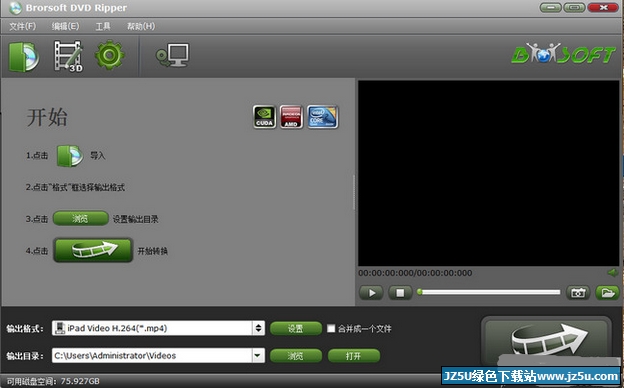Click the IFO/ISO load to computer icon
Screen dimensions: 624x388
[172, 56]
